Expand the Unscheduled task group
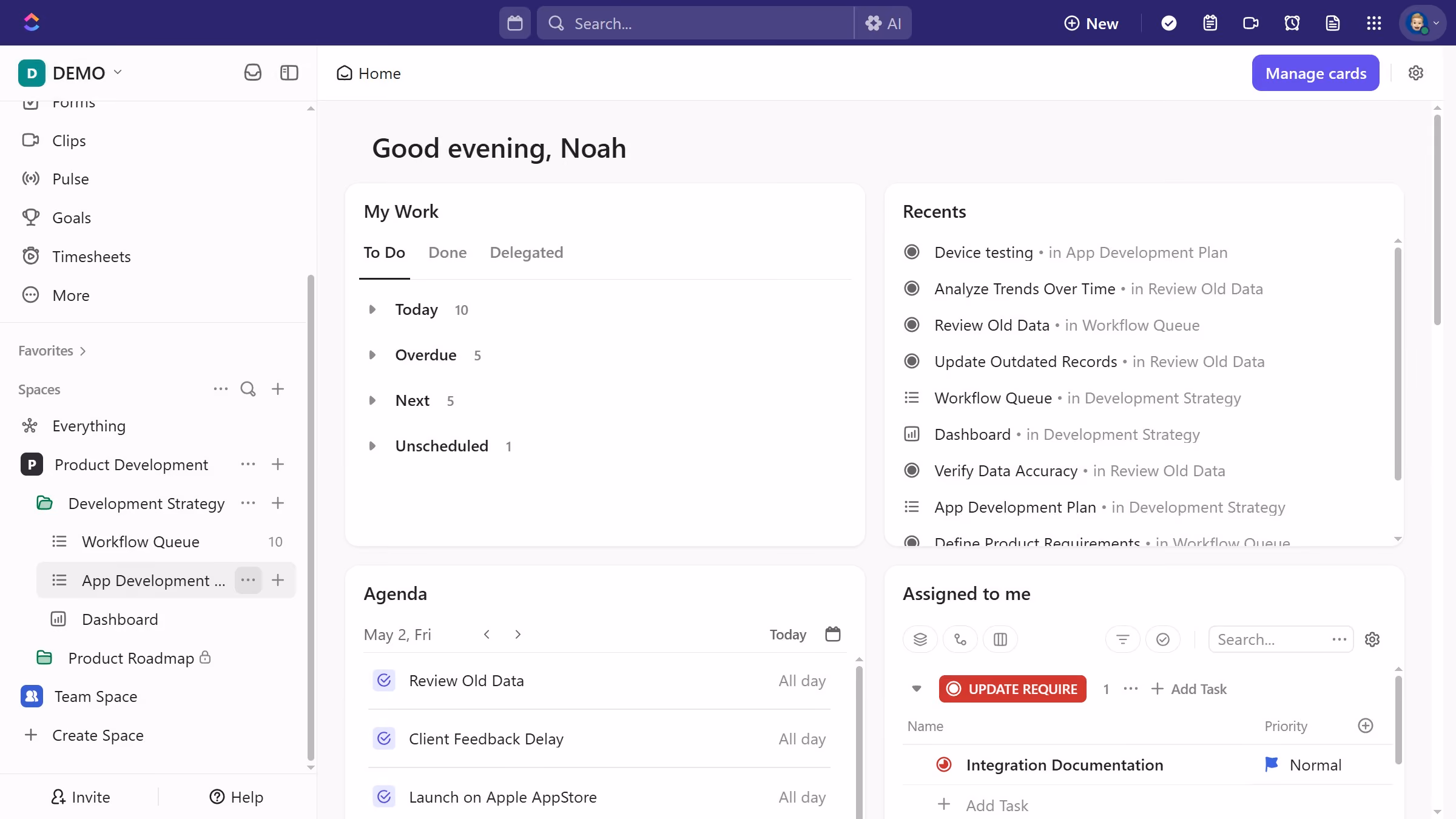 [x=372, y=446]
